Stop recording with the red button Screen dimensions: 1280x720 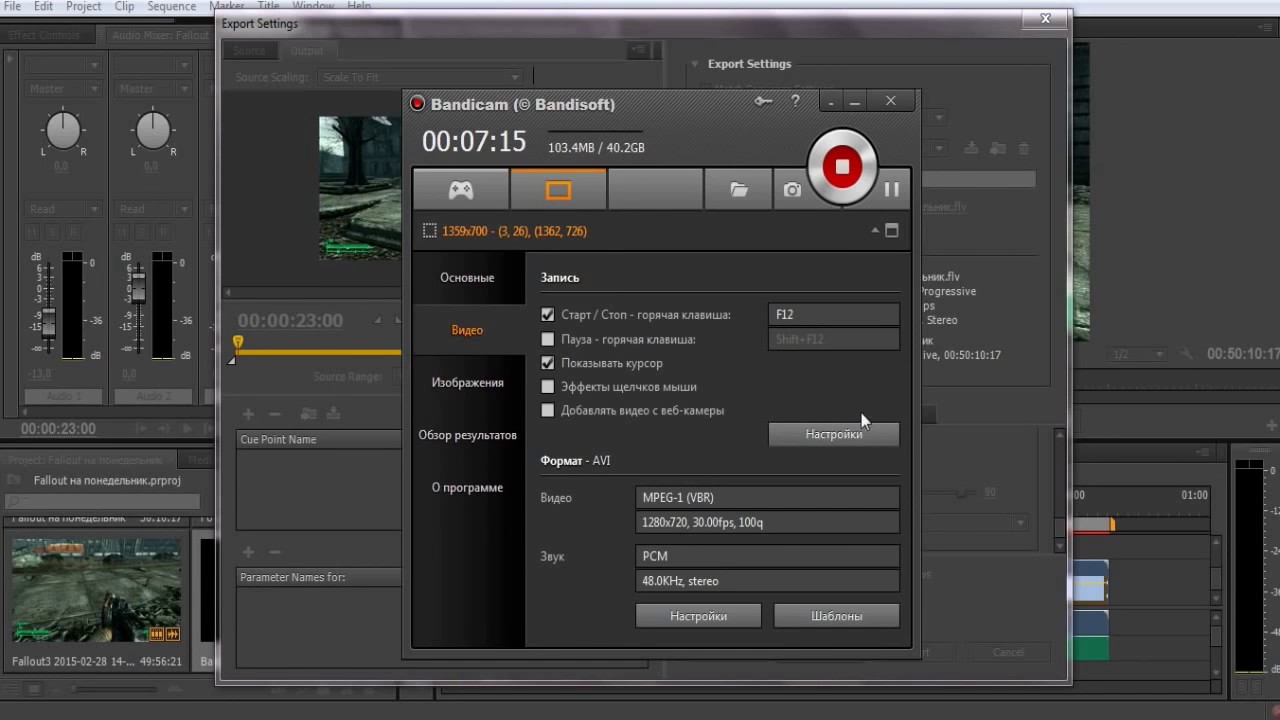click(x=842, y=167)
